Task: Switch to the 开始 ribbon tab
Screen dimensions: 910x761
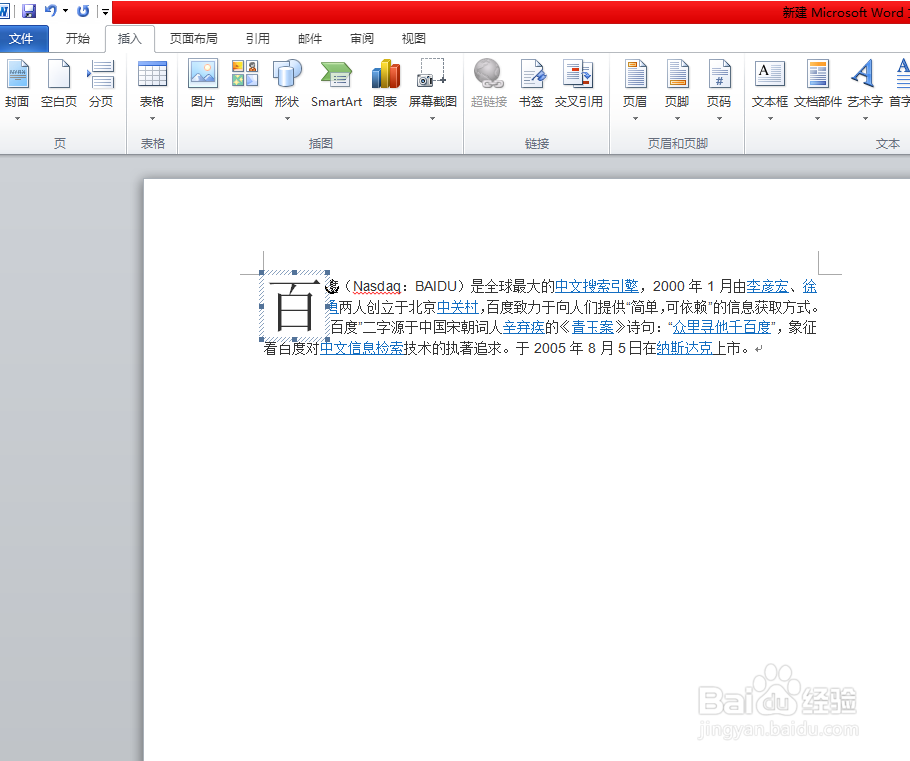Action: (77, 39)
